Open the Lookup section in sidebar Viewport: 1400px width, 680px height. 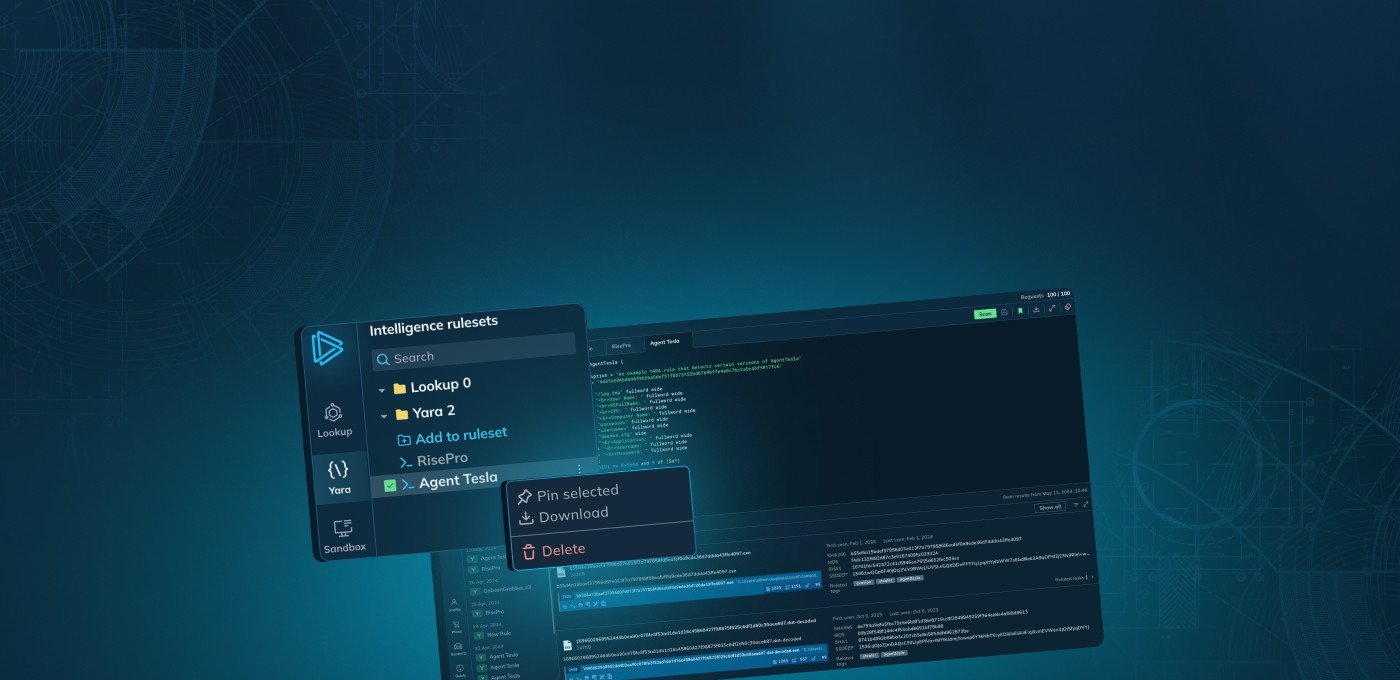[x=334, y=420]
